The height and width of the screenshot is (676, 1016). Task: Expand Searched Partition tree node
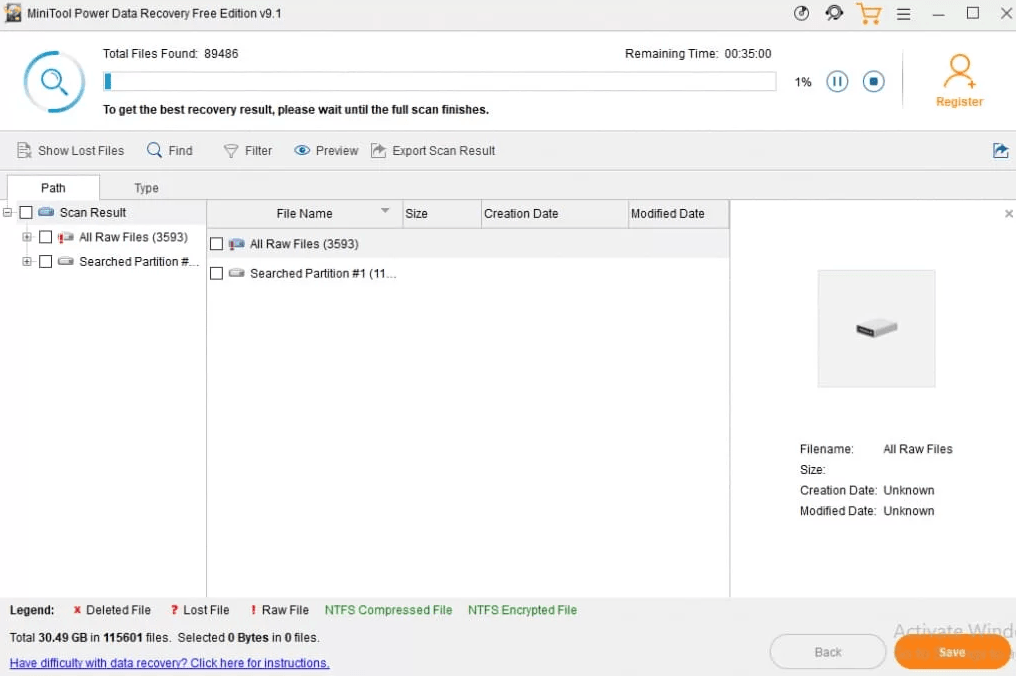pos(27,262)
